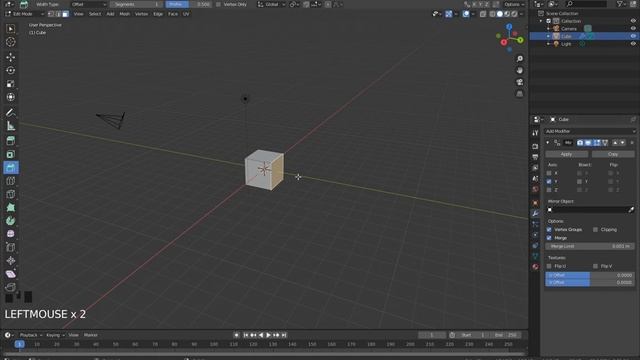Open the Select menu
The image size is (640, 360).
95,14
